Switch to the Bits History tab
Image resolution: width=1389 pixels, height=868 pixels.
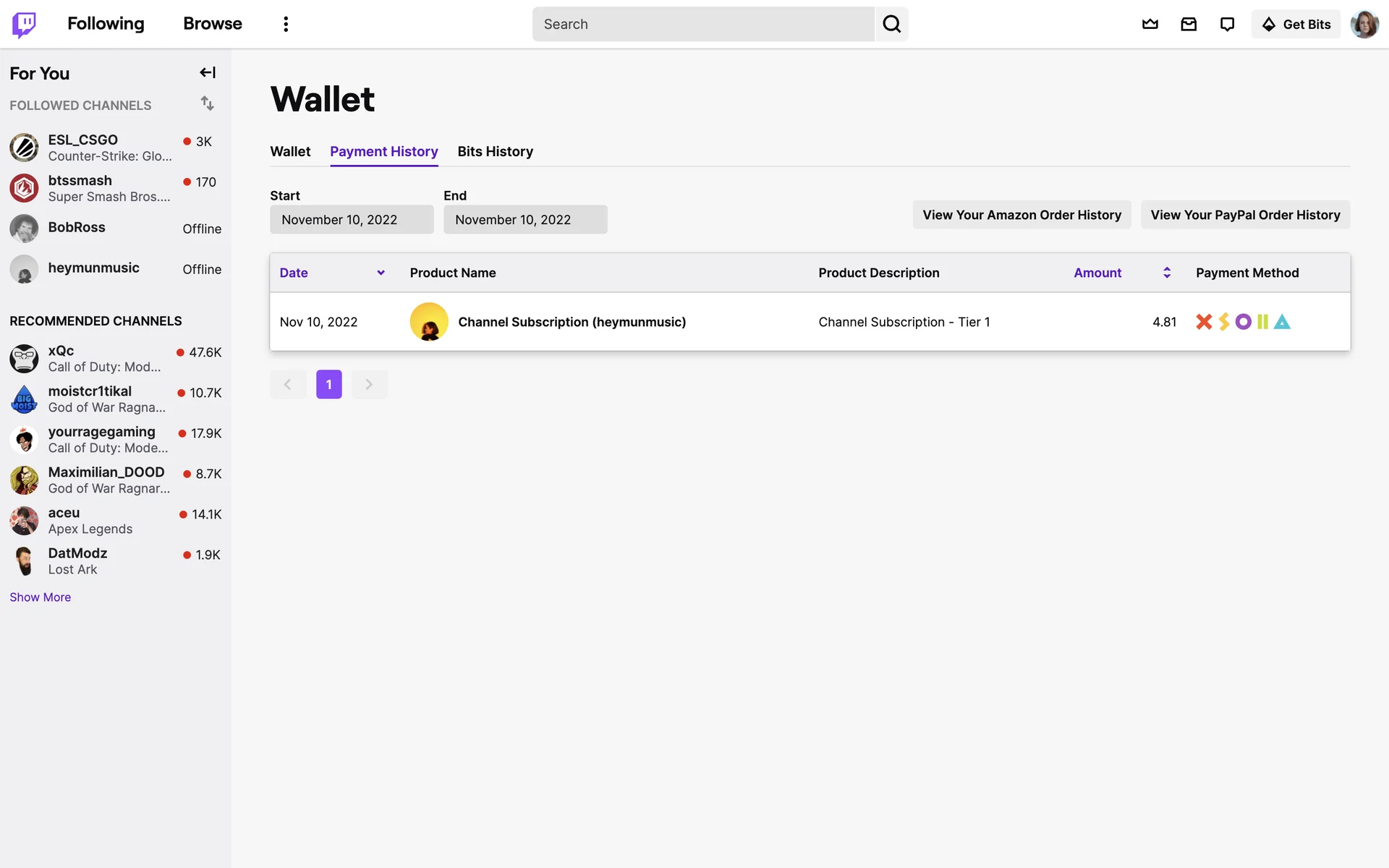[x=495, y=151]
